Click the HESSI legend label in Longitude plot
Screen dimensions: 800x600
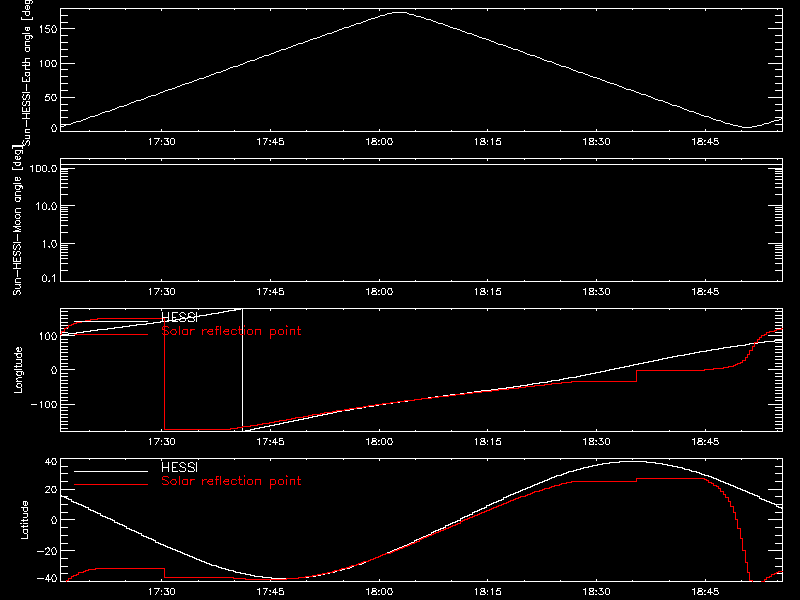coord(179,317)
